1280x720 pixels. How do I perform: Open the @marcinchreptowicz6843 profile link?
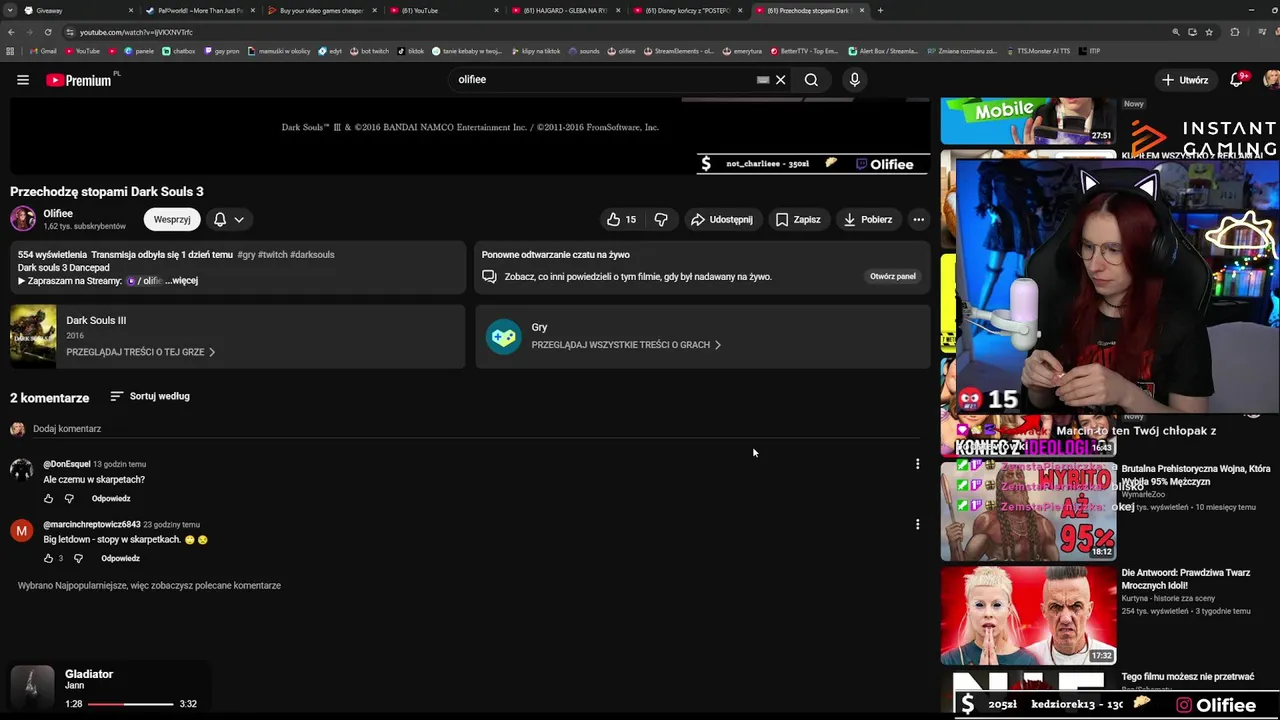click(x=92, y=524)
